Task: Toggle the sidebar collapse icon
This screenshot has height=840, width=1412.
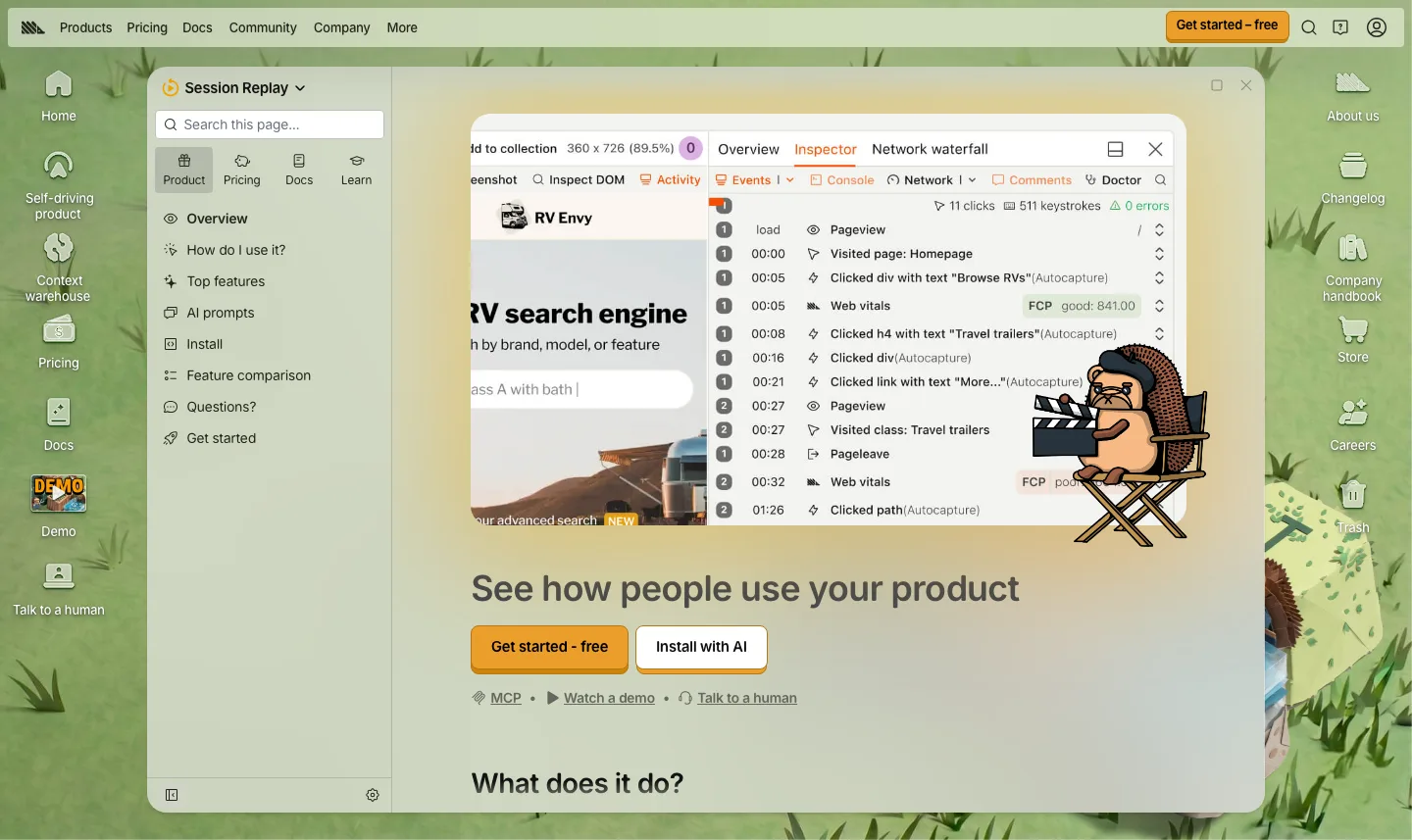Action: pyautogui.click(x=172, y=795)
